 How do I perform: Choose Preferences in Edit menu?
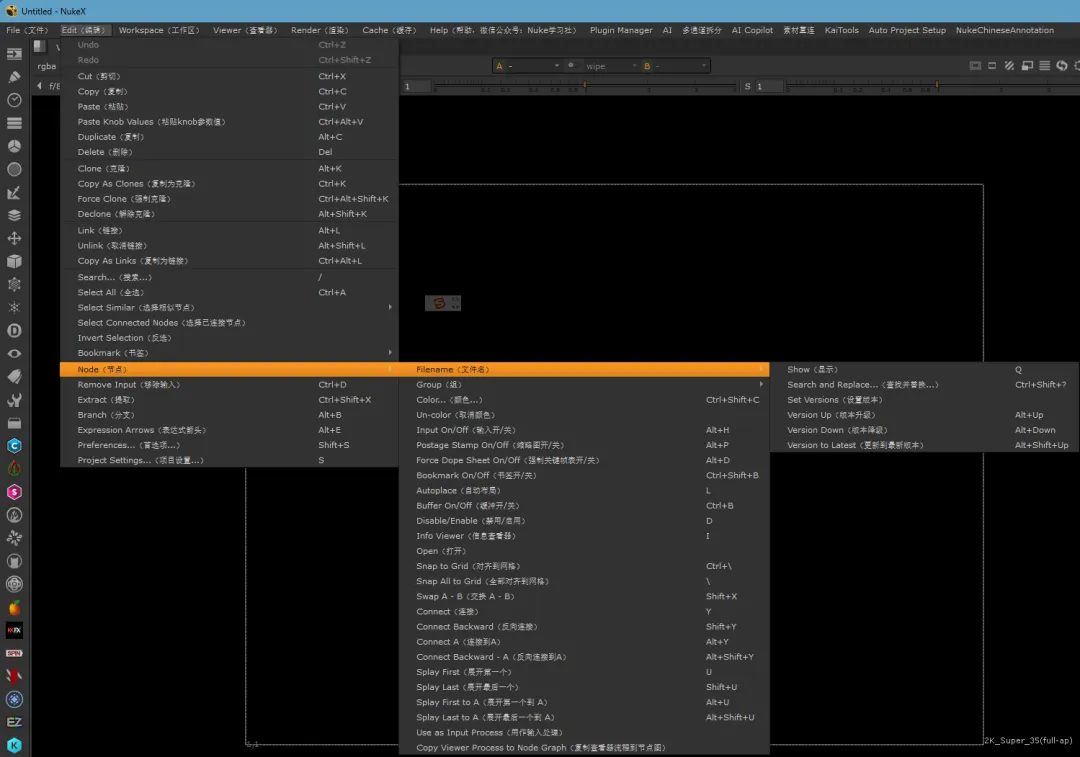pyautogui.click(x=229, y=445)
